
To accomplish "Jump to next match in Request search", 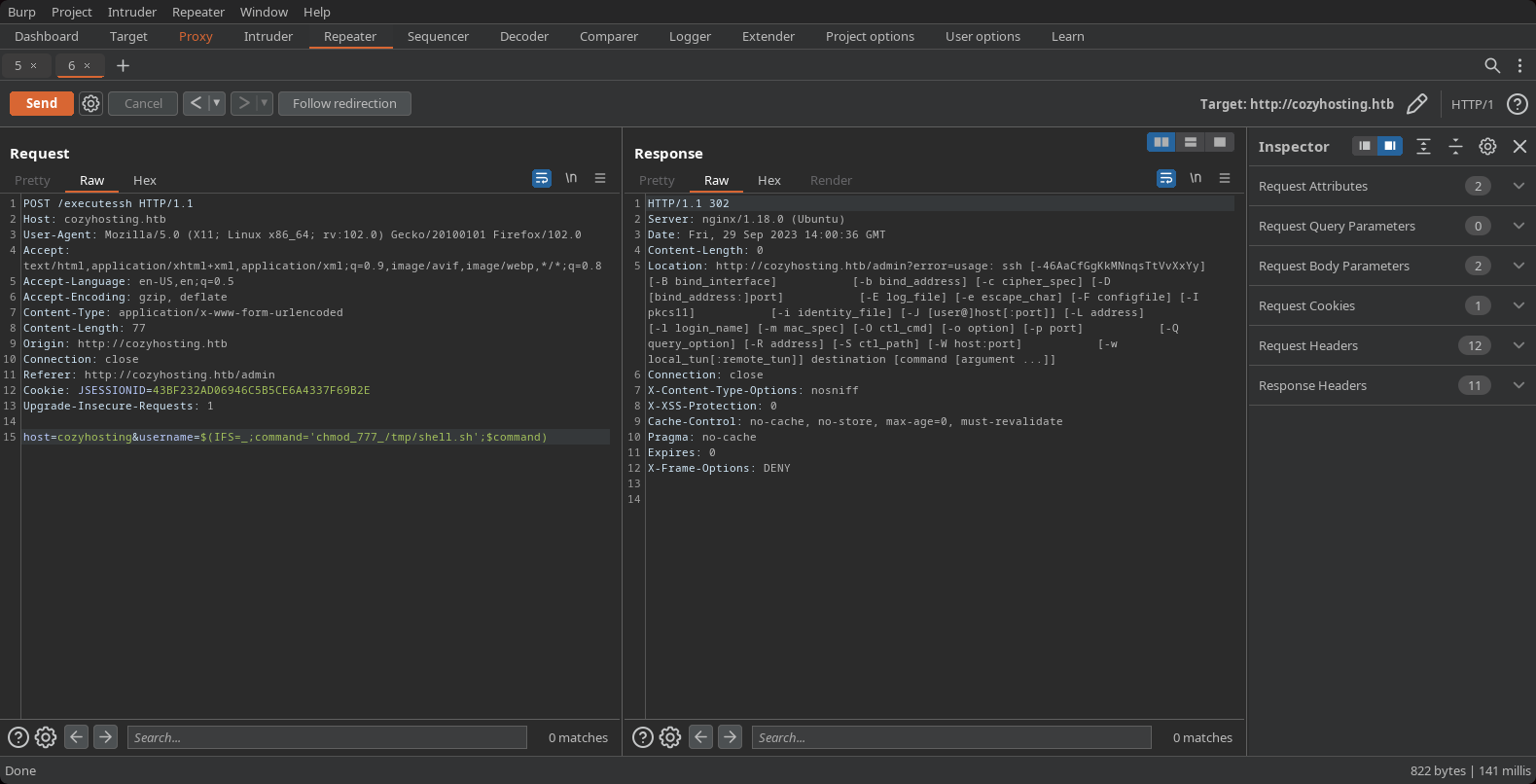I will coord(106,736).
